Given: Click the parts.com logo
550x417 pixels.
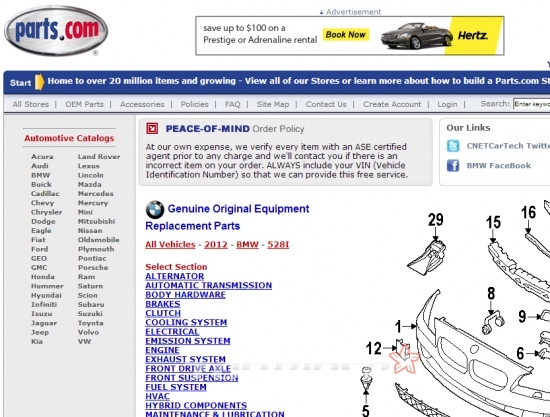Looking at the screenshot, I should tap(56, 31).
